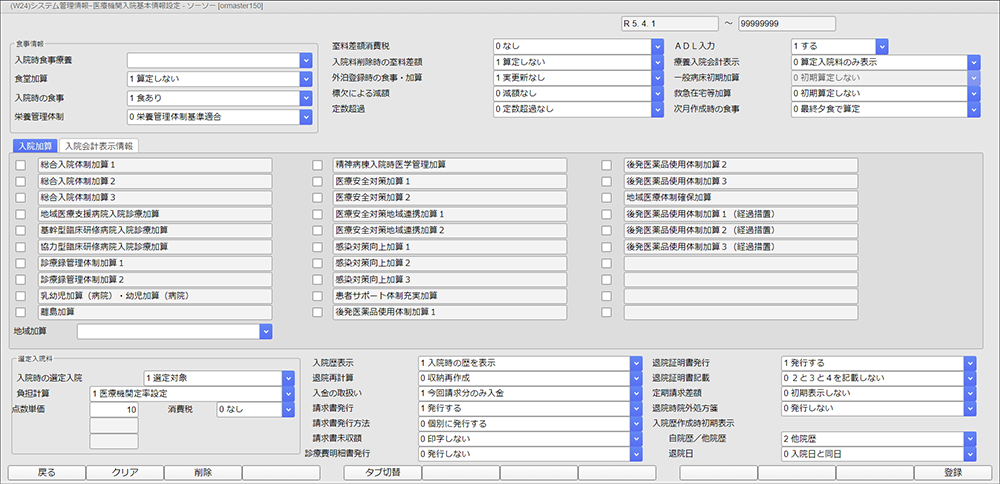This screenshot has height=484, width=1000.
Task: Open the 地域加算 dropdown list
Action: [266, 331]
